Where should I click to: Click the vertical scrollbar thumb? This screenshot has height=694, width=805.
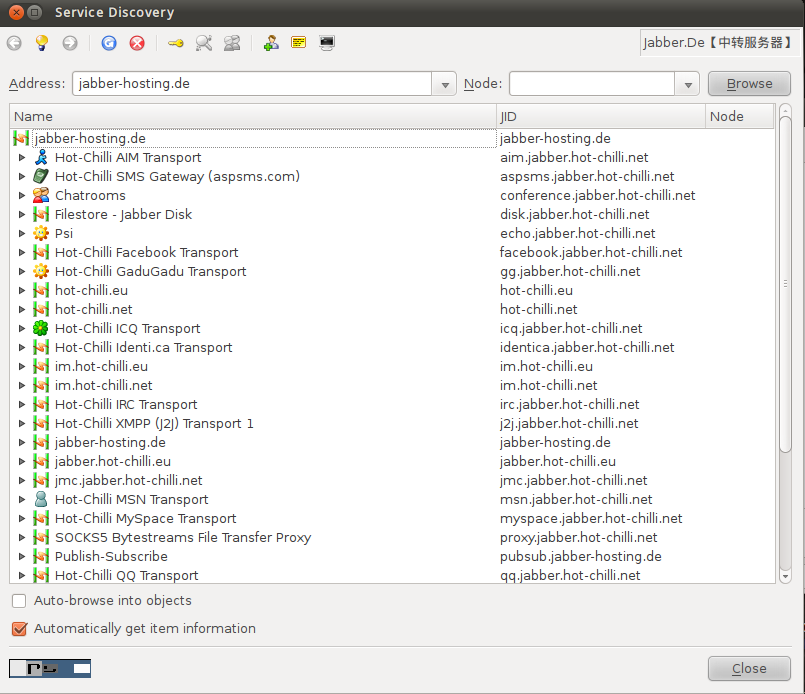tap(785, 284)
